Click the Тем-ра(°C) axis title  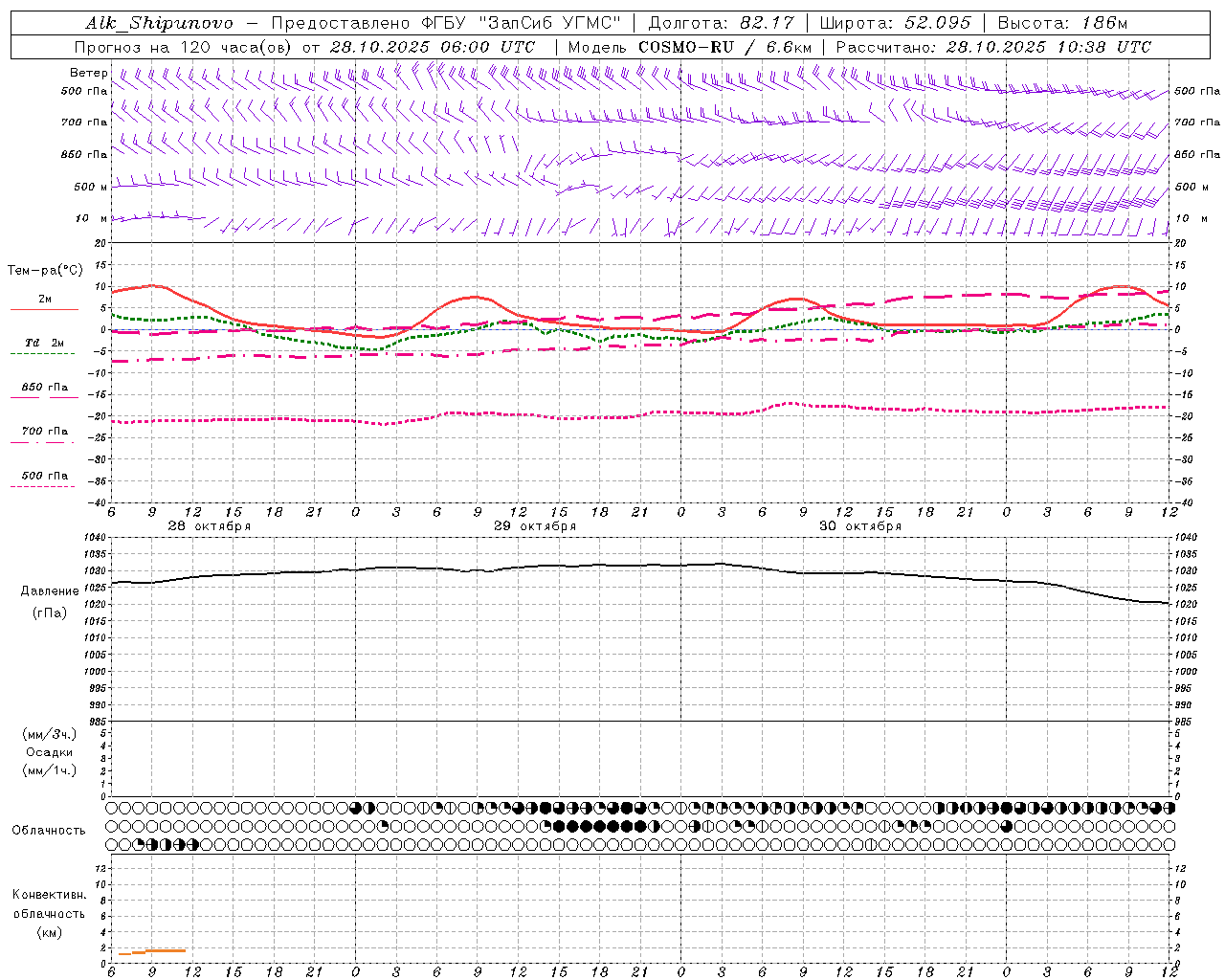45,271
